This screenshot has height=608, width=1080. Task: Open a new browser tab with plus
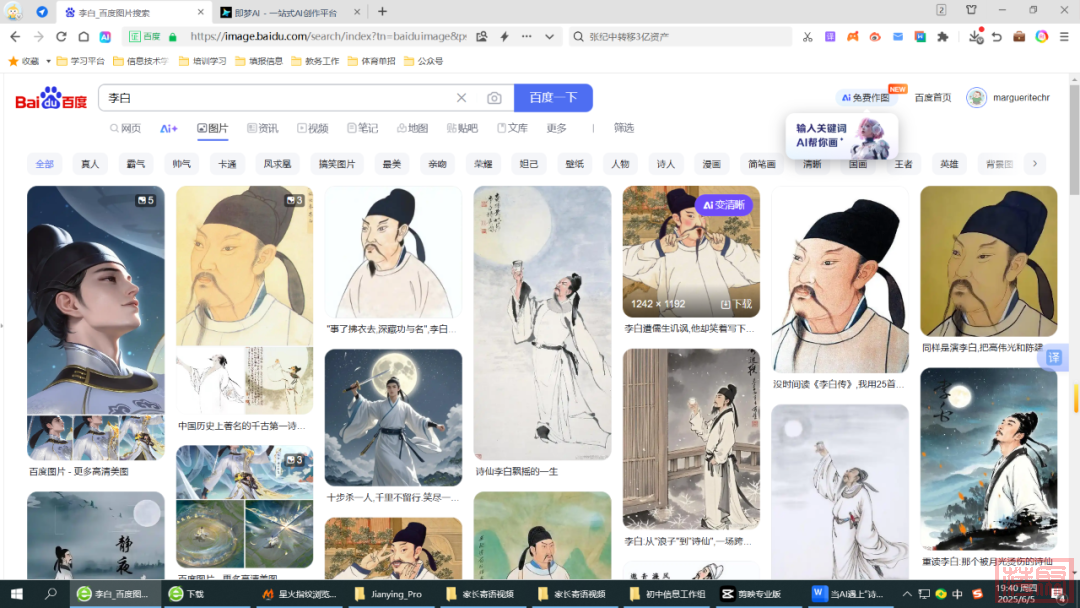coord(382,12)
